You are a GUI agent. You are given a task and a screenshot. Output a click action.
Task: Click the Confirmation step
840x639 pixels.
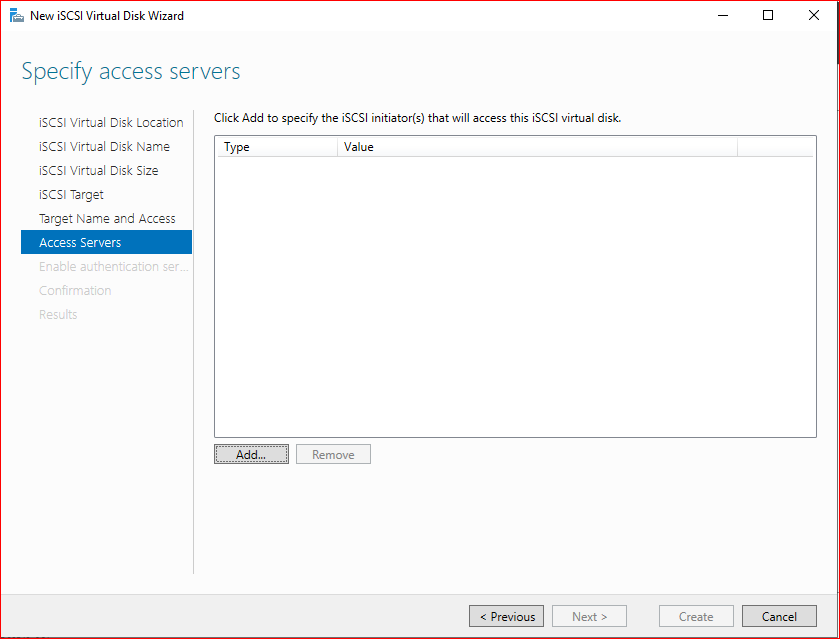[x=75, y=290]
